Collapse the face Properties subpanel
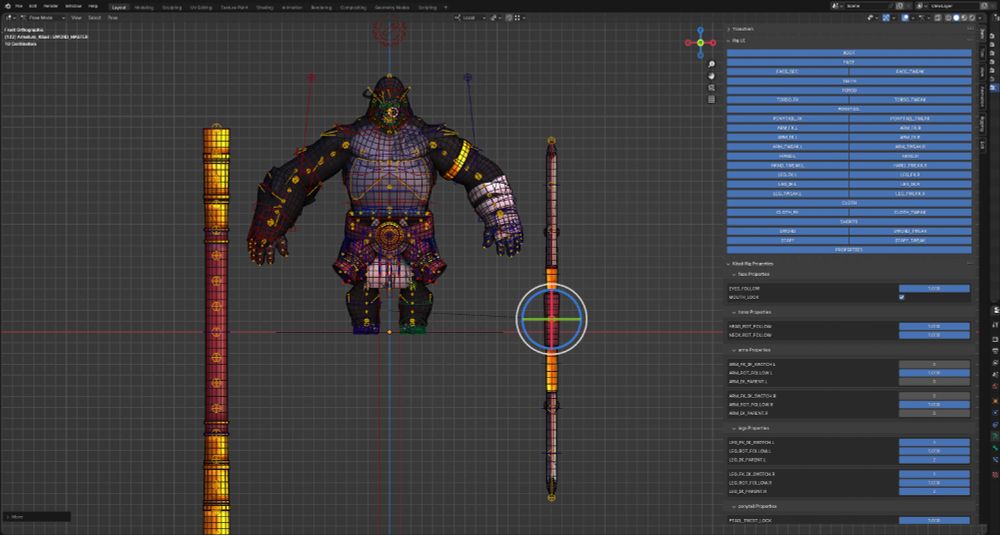Image resolution: width=1000 pixels, height=535 pixels. click(x=754, y=274)
